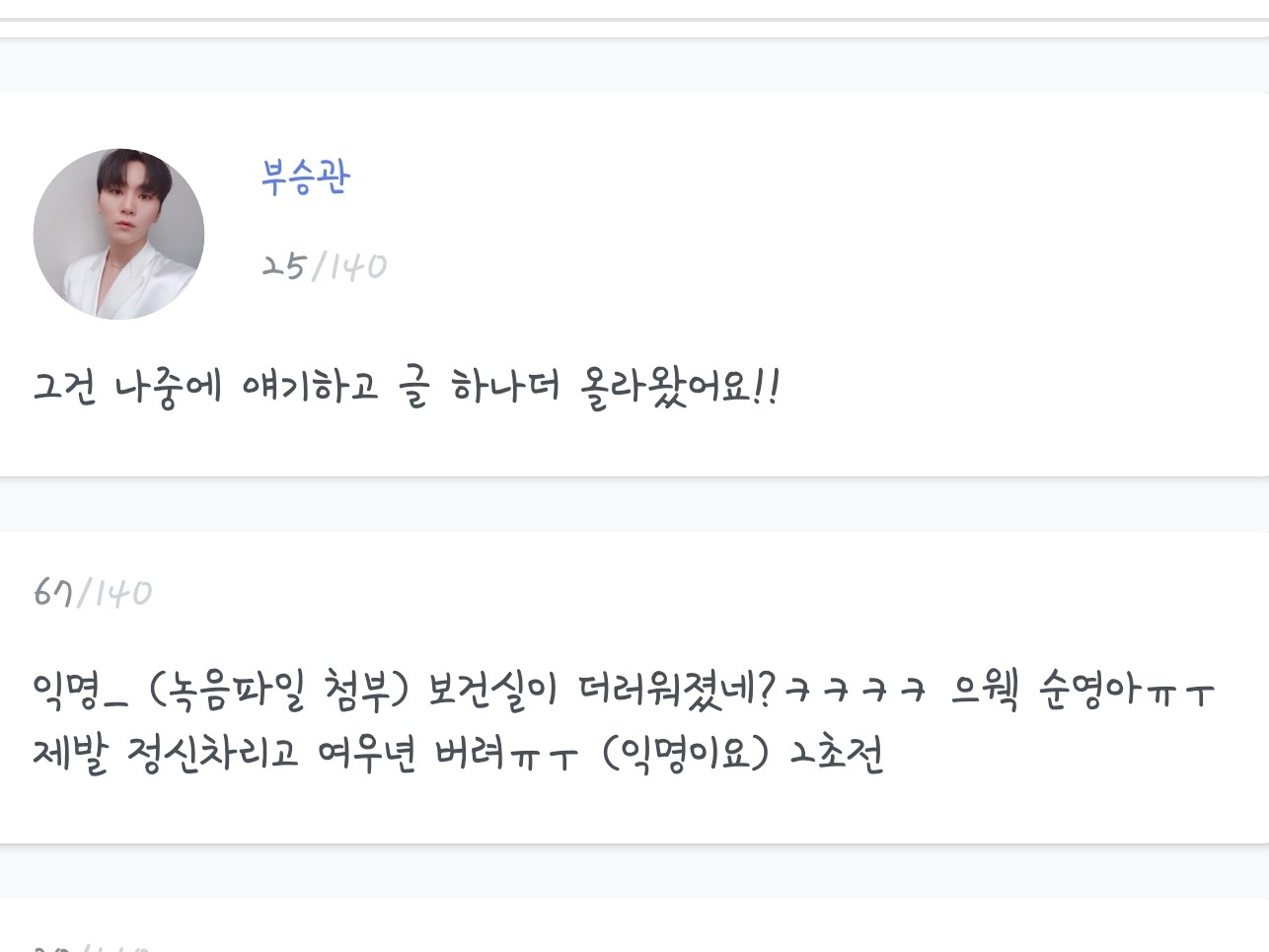Click the ㅋㅋㅋㅋ laughter characters
Image resolution: width=1269 pixels, height=952 pixels.
(857, 690)
